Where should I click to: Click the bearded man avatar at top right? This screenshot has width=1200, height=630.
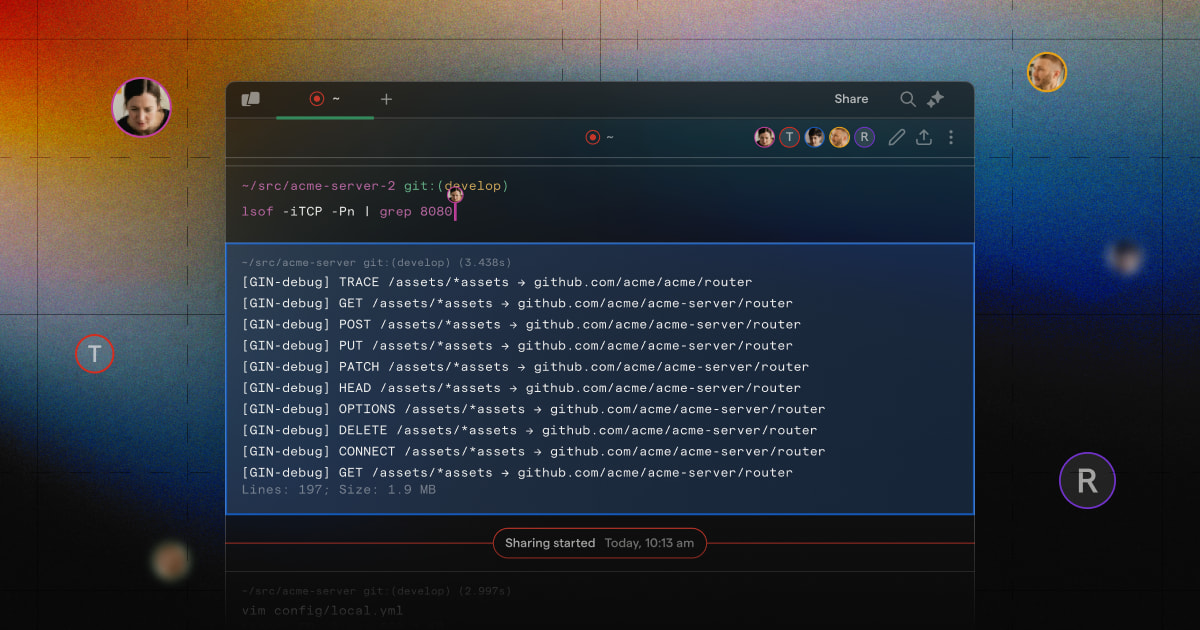[x=1046, y=72]
